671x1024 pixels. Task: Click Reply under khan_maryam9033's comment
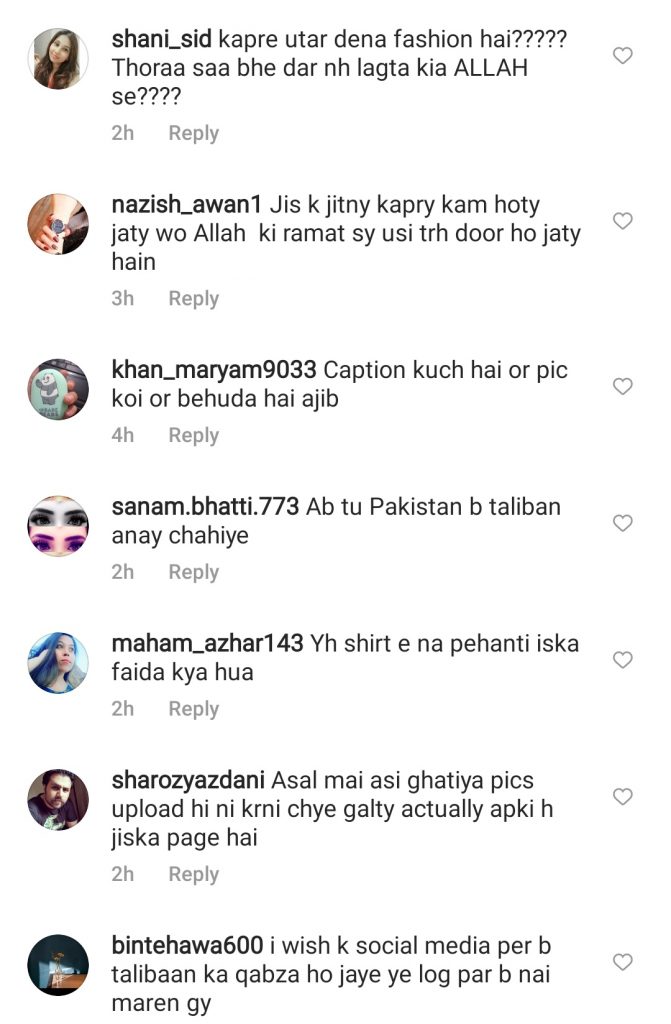193,435
